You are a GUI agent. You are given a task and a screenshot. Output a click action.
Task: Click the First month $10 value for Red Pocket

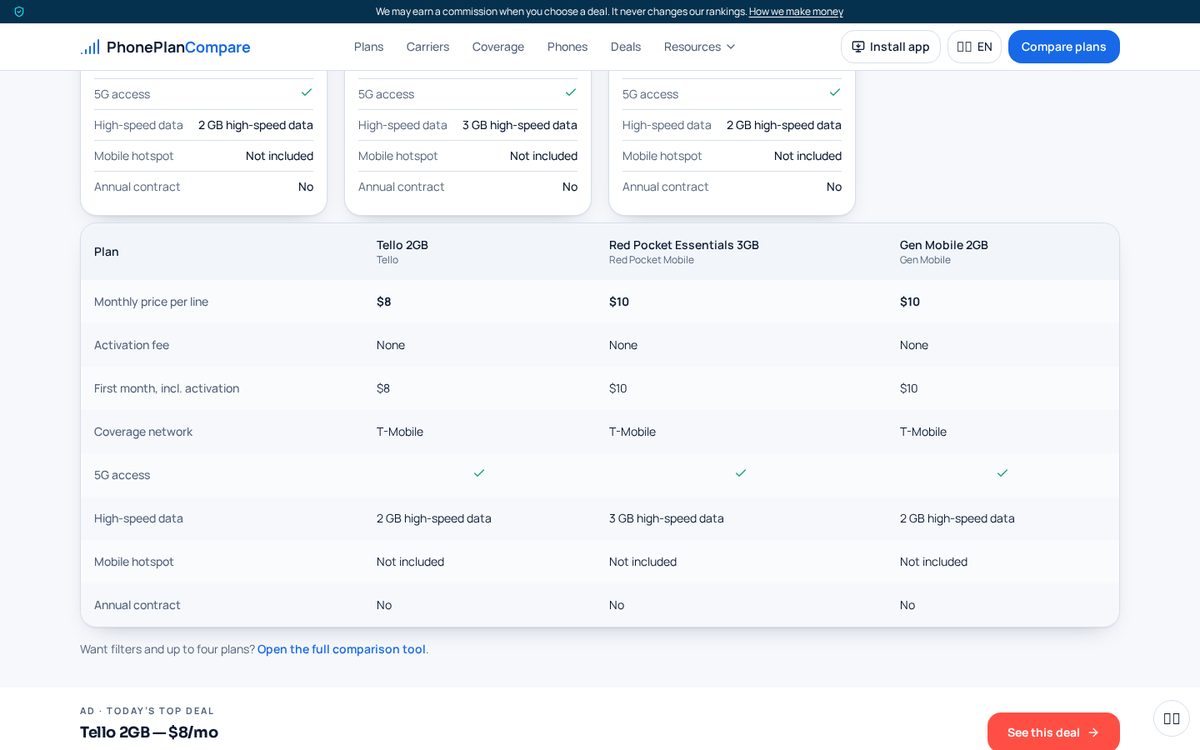click(618, 388)
